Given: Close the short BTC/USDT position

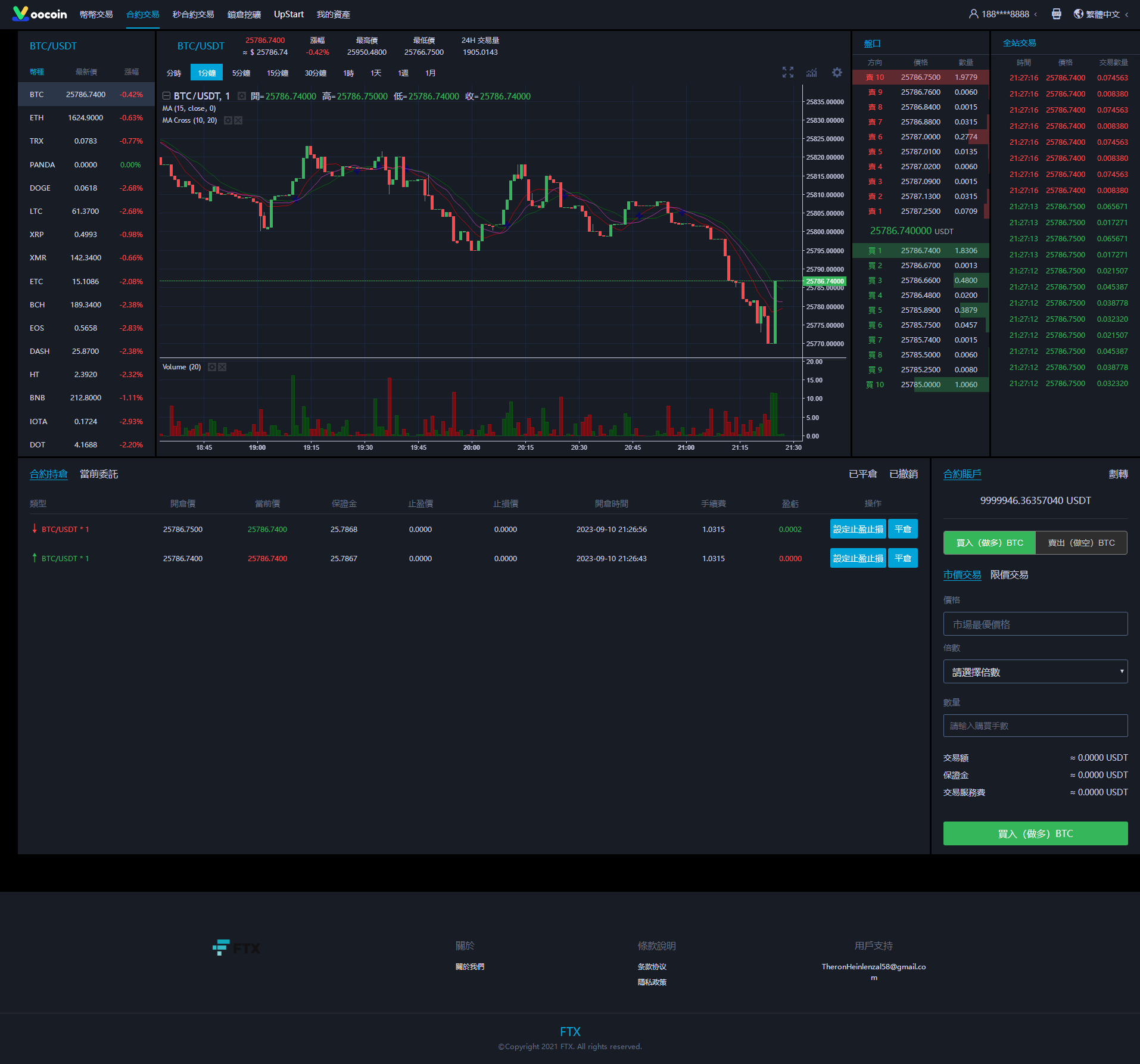Looking at the screenshot, I should click(x=903, y=529).
